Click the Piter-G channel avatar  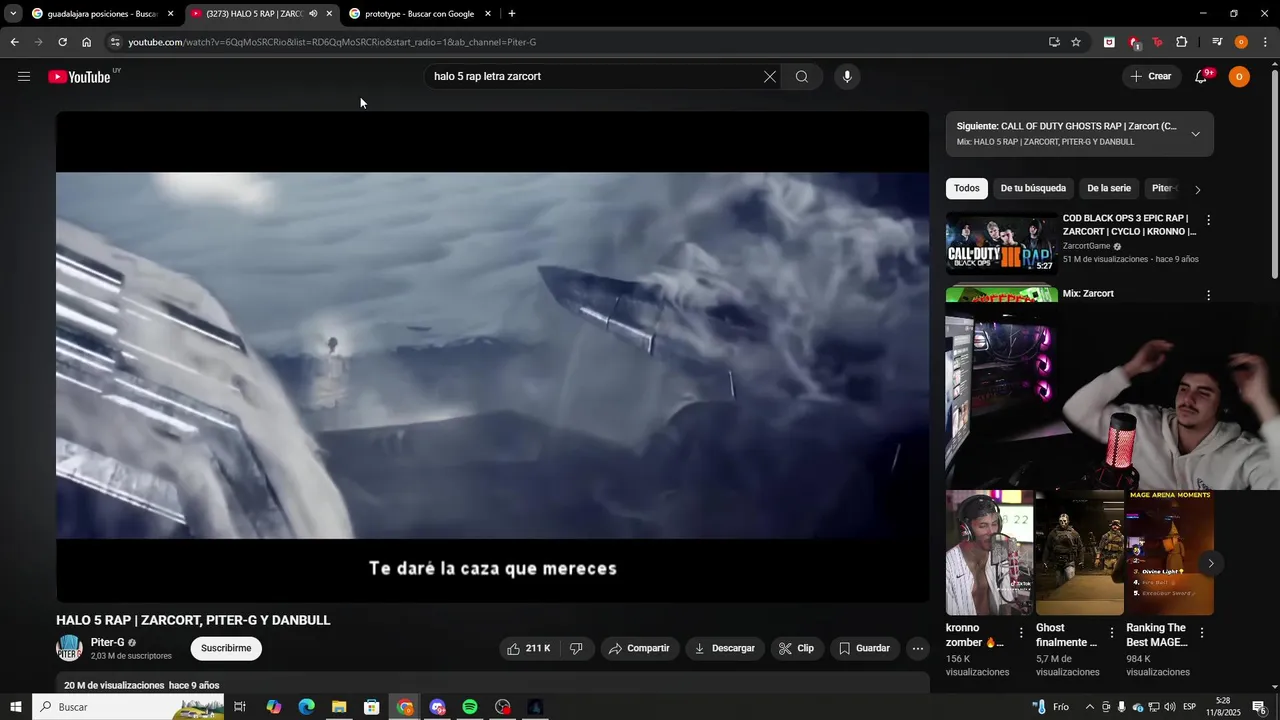pyautogui.click(x=69, y=648)
